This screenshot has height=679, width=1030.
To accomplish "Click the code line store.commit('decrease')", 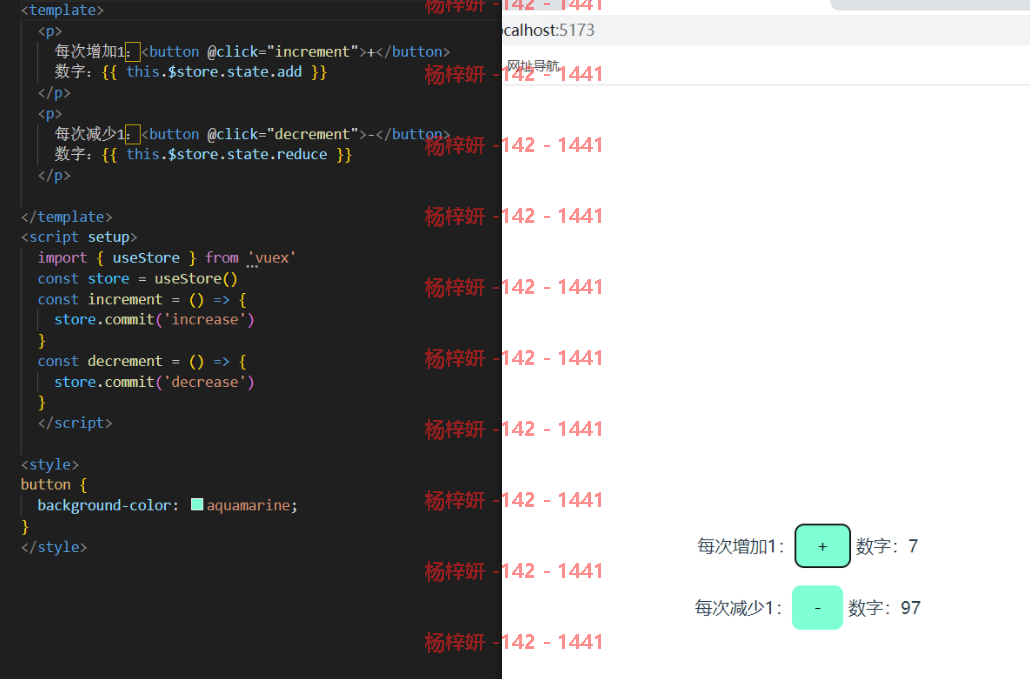I will coord(154,382).
